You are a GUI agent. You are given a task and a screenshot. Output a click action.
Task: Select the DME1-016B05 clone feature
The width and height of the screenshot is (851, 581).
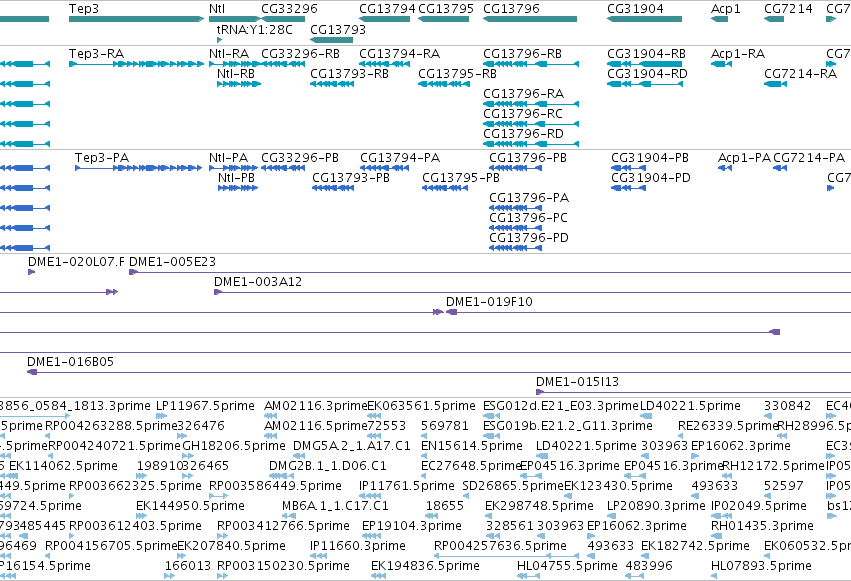click(x=439, y=372)
